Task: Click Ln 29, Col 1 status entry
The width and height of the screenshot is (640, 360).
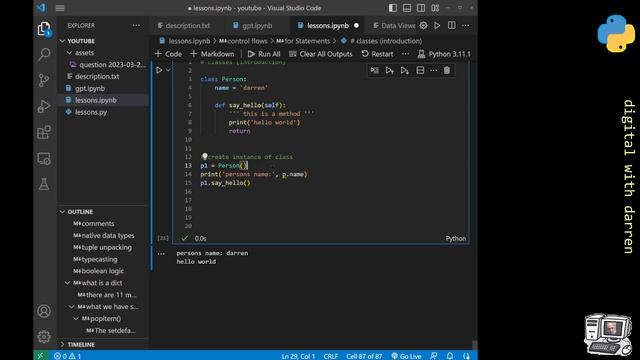Action: click(x=298, y=356)
